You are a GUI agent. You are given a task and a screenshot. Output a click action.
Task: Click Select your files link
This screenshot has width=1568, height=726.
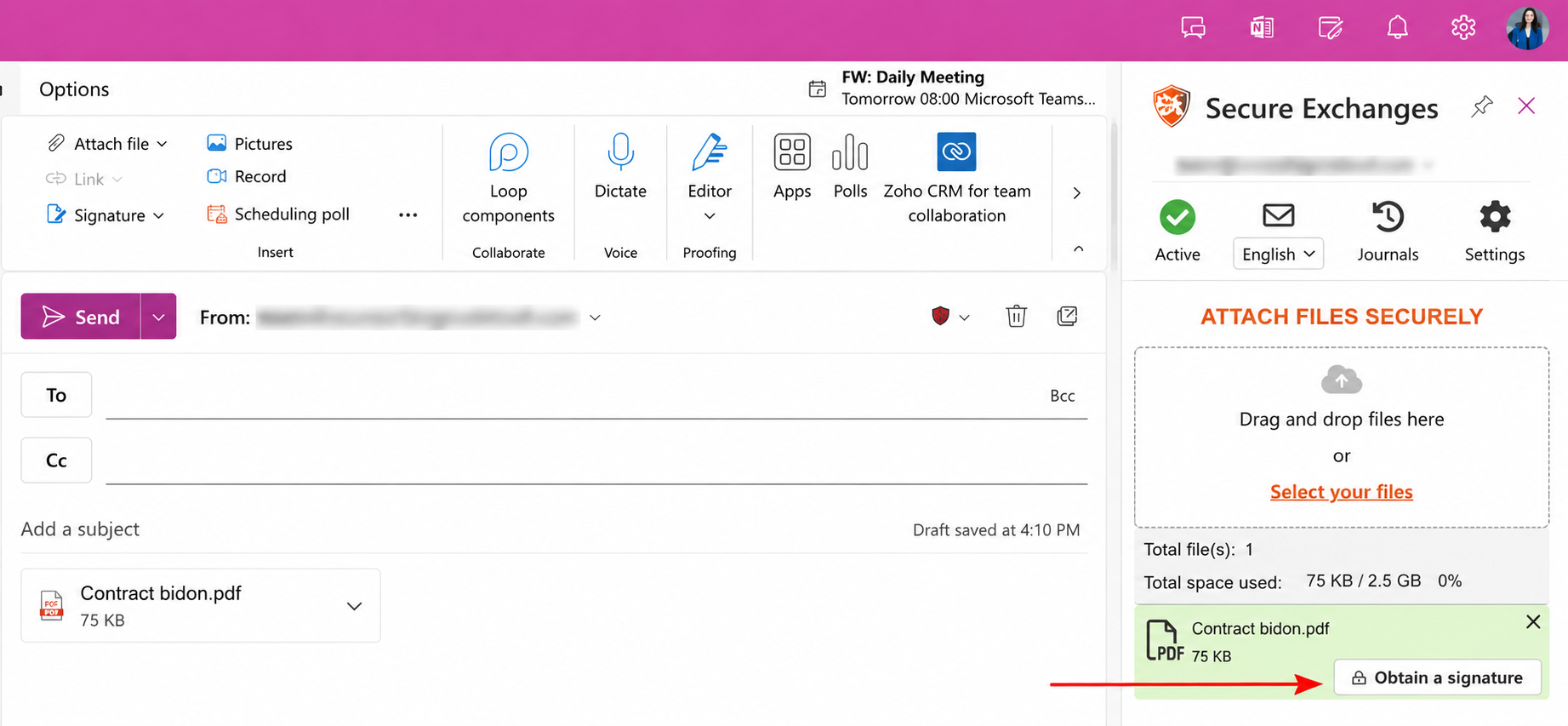[x=1341, y=492]
